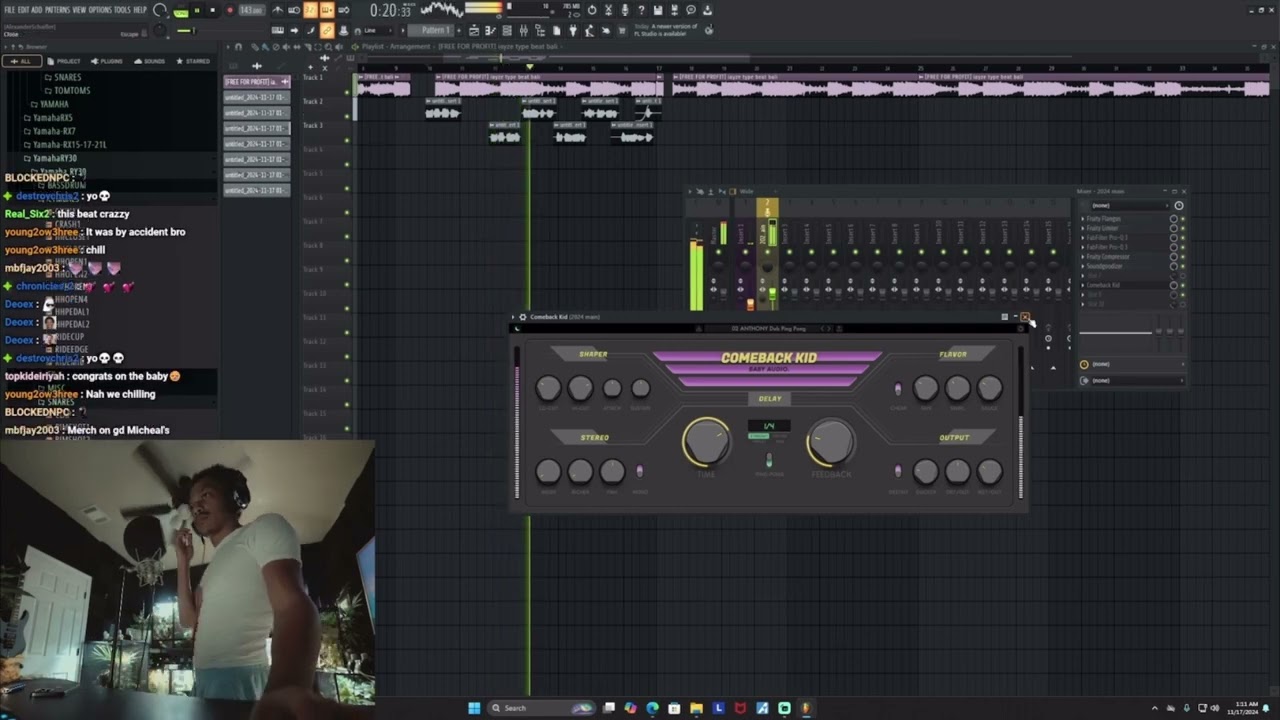1280x720 pixels.
Task: Open the HELP menu
Action: [x=140, y=10]
